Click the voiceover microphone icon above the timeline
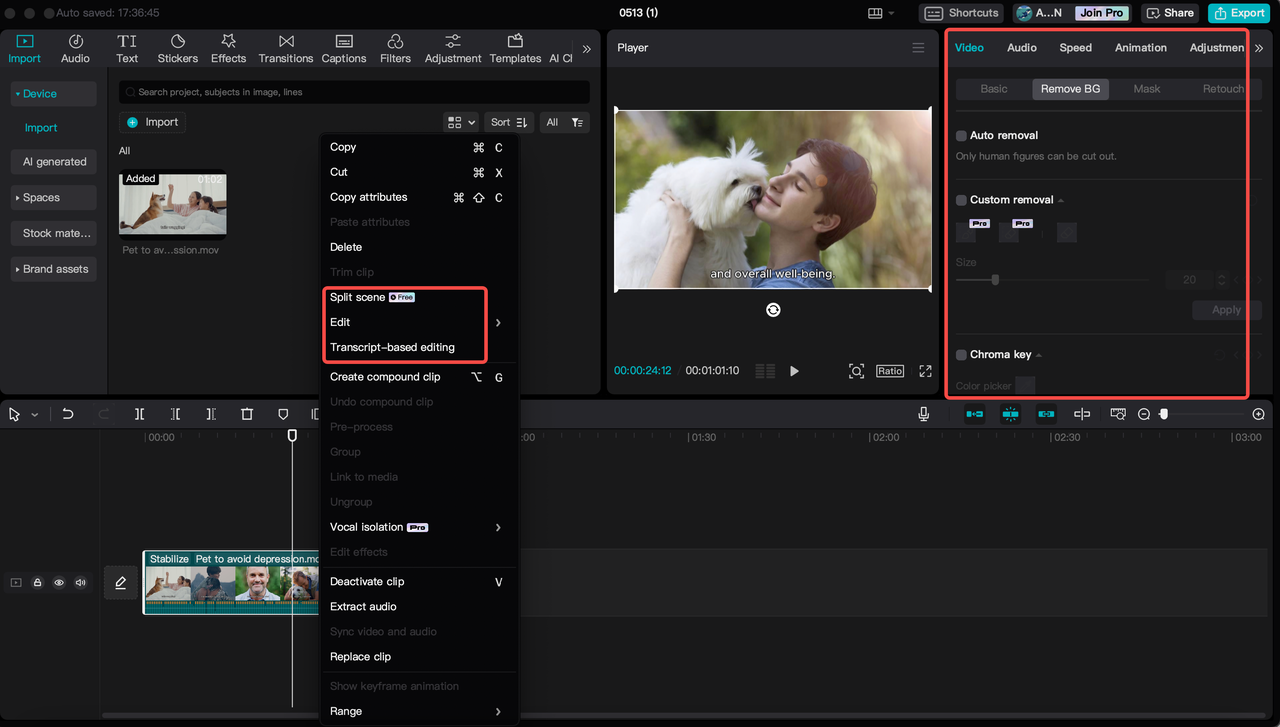The height and width of the screenshot is (727, 1280). click(x=921, y=413)
